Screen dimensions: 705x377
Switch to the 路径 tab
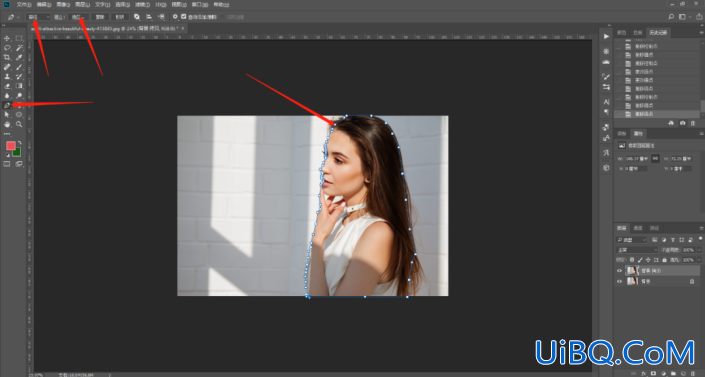654,228
